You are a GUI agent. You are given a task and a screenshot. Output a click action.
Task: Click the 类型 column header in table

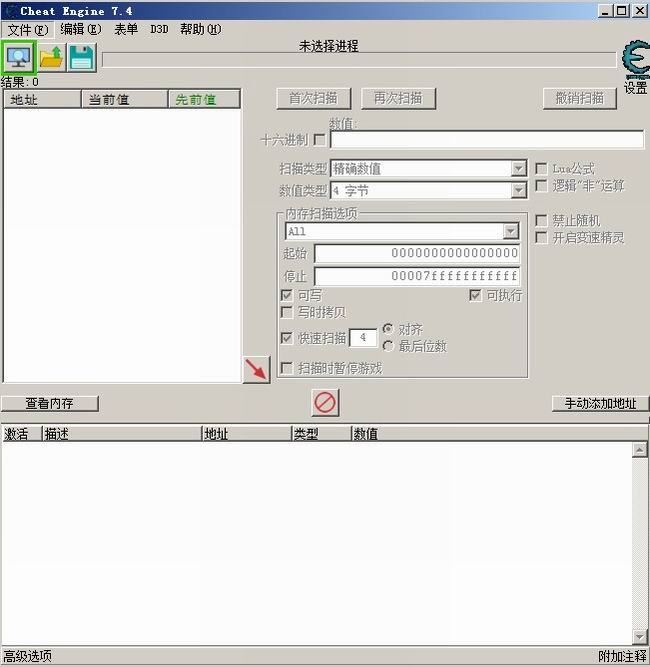pos(321,434)
